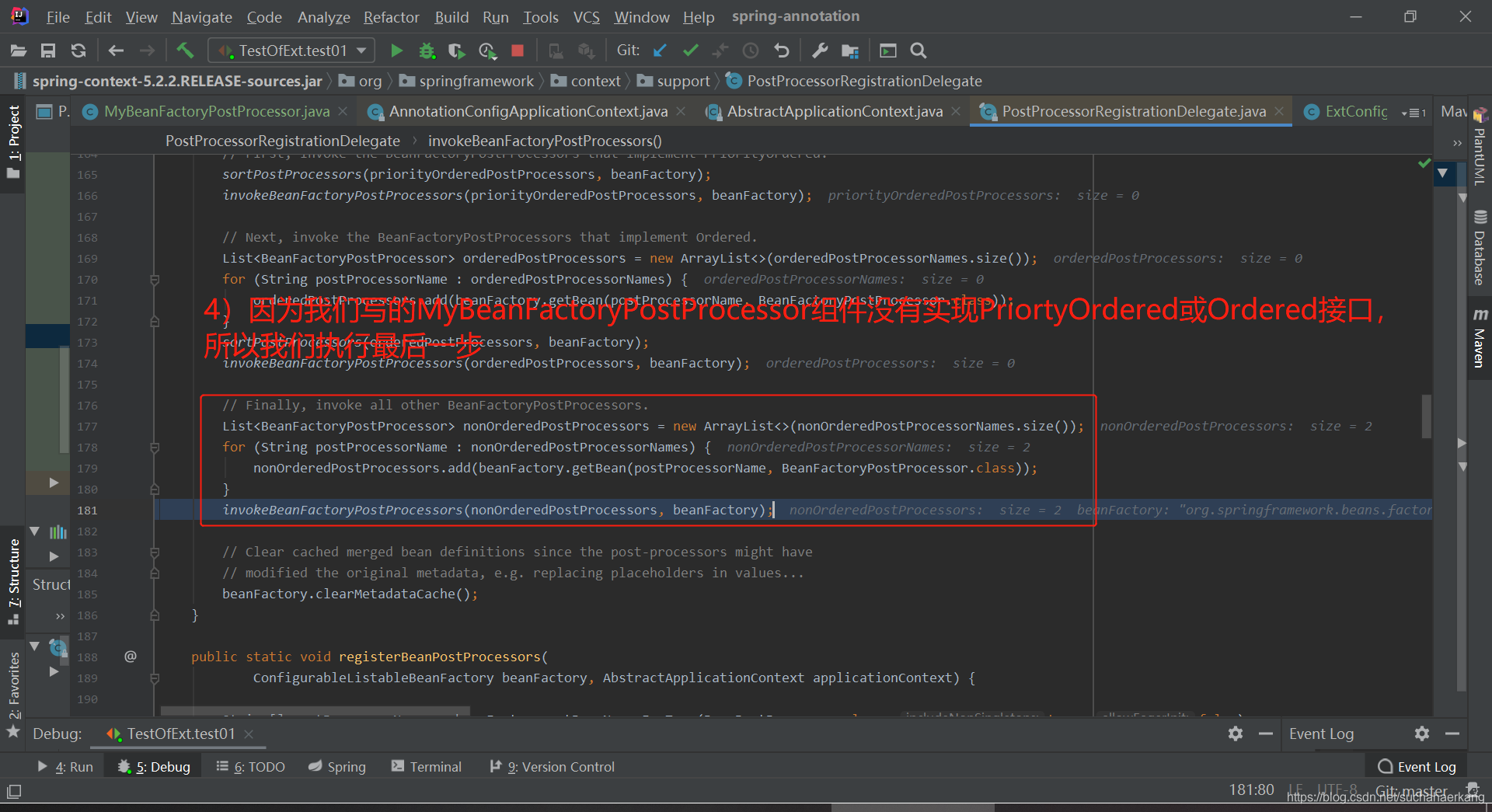Stop execution with the red square
Image resolution: width=1492 pixels, height=812 pixels.
pyautogui.click(x=518, y=51)
